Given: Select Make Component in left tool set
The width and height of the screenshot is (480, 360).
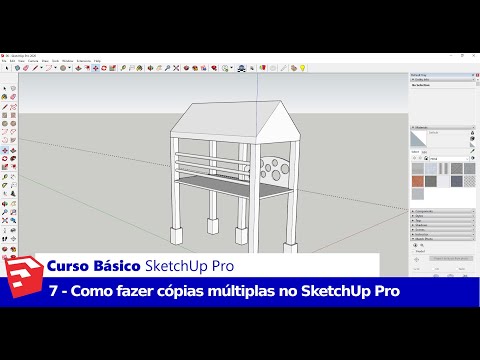Looking at the screenshot, I should pos(13,88).
